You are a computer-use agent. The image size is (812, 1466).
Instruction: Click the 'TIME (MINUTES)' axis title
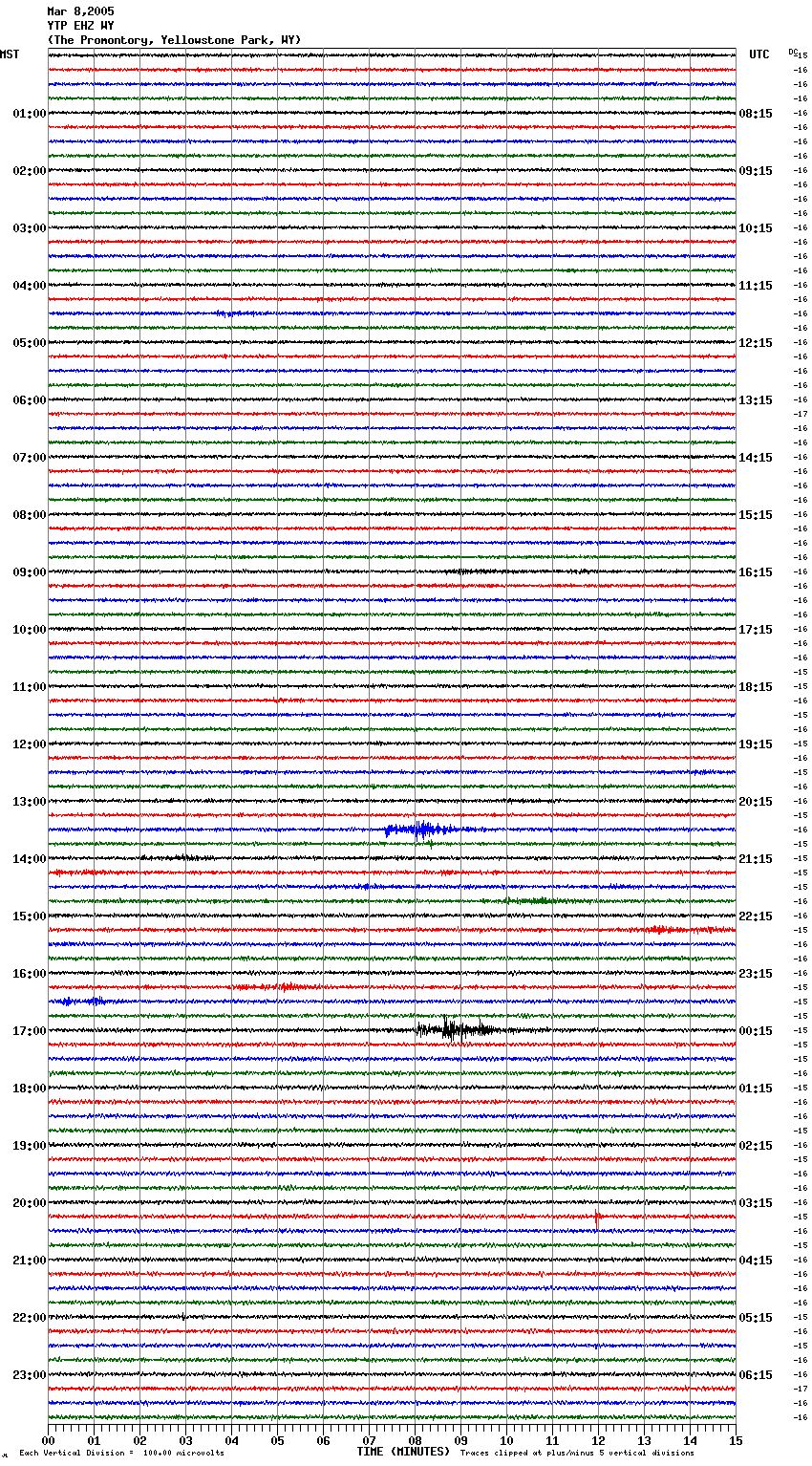click(403, 1452)
